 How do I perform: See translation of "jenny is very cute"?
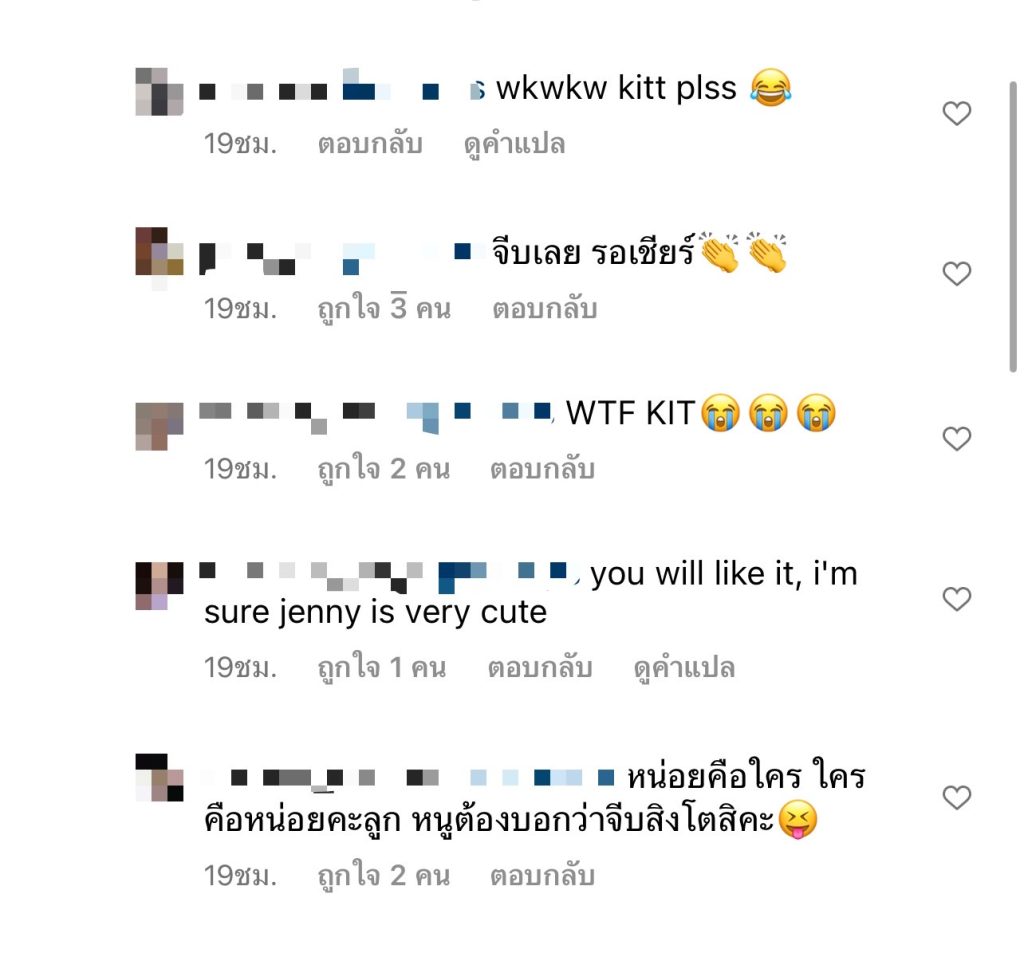pyautogui.click(x=684, y=668)
